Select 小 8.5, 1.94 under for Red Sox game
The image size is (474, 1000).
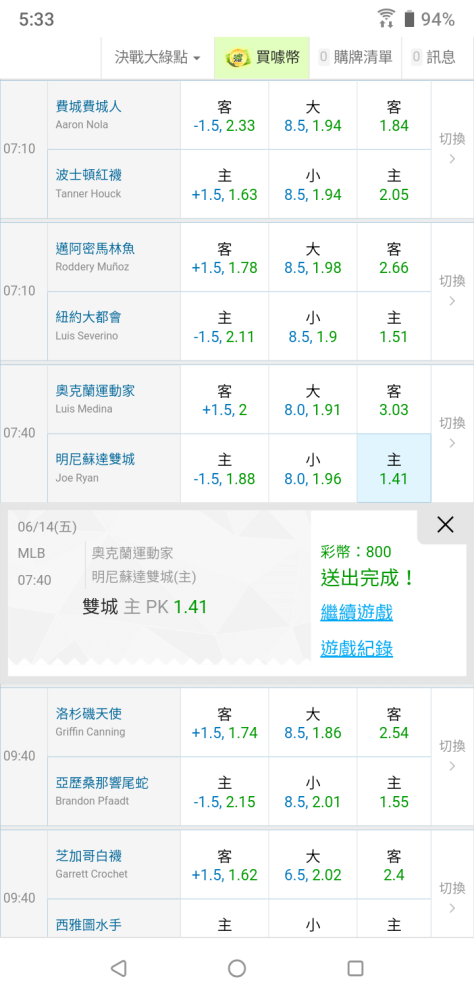coord(313,184)
